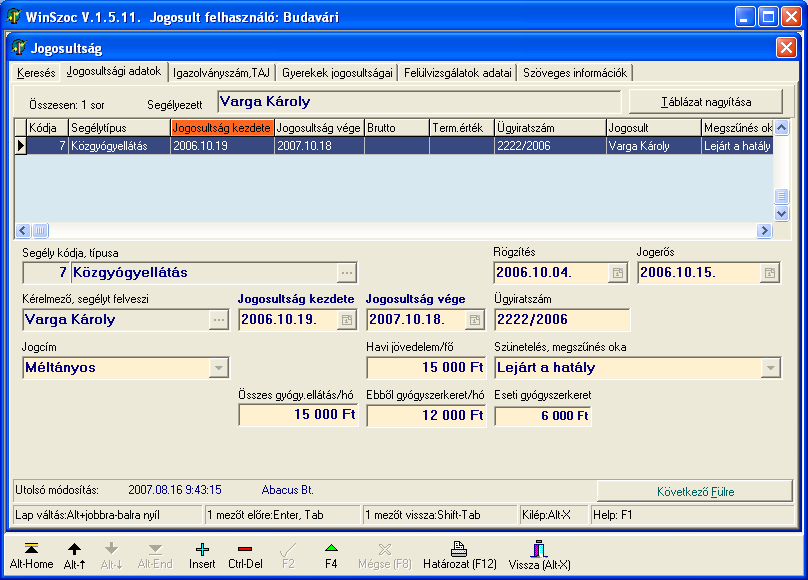Click the Jogosultság vége column header
Viewport: 808px width, 580px height.
click(319, 128)
